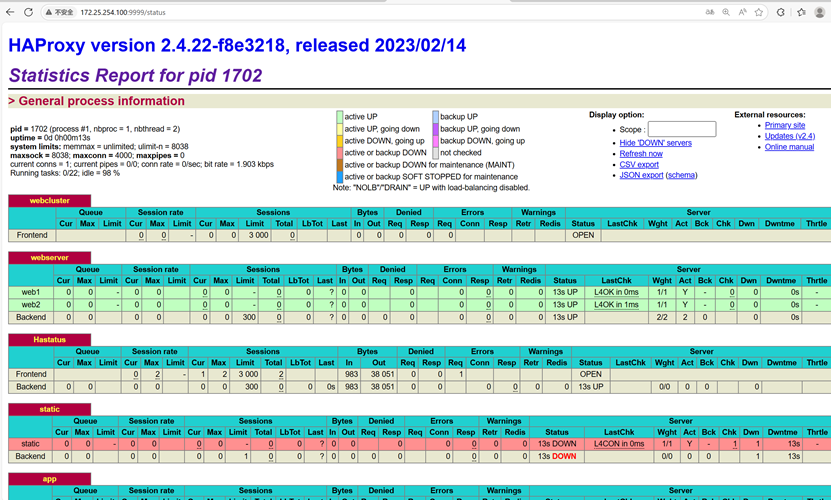Screen dimensions: 831x500
Task: Click 38 051 bytes out in Hastatus Frontend
Action: [382, 374]
